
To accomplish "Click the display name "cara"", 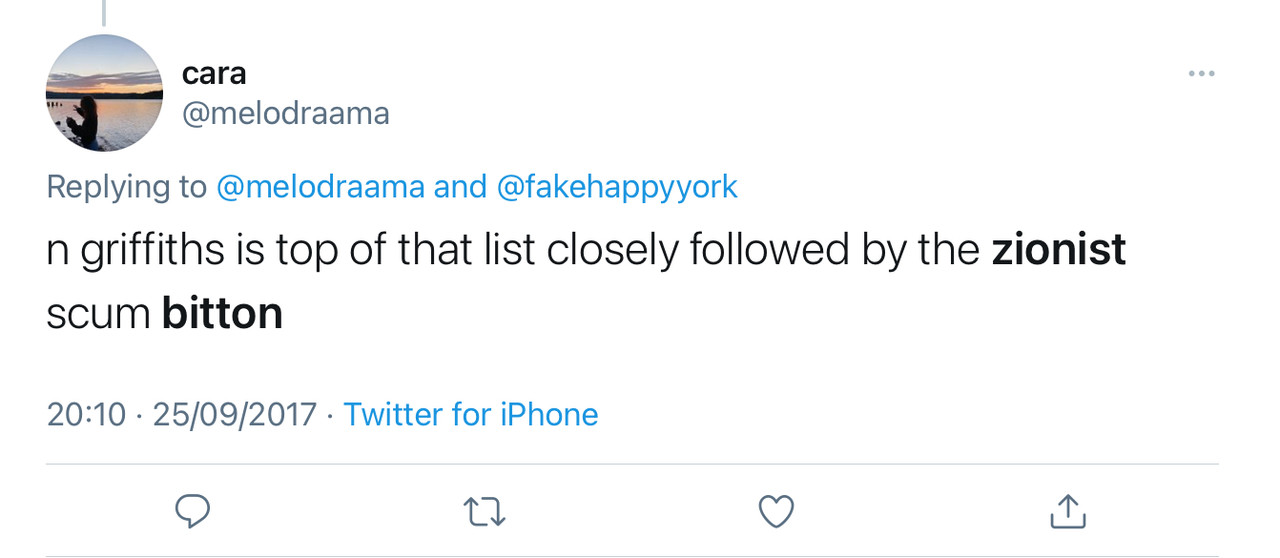I will 214,73.
